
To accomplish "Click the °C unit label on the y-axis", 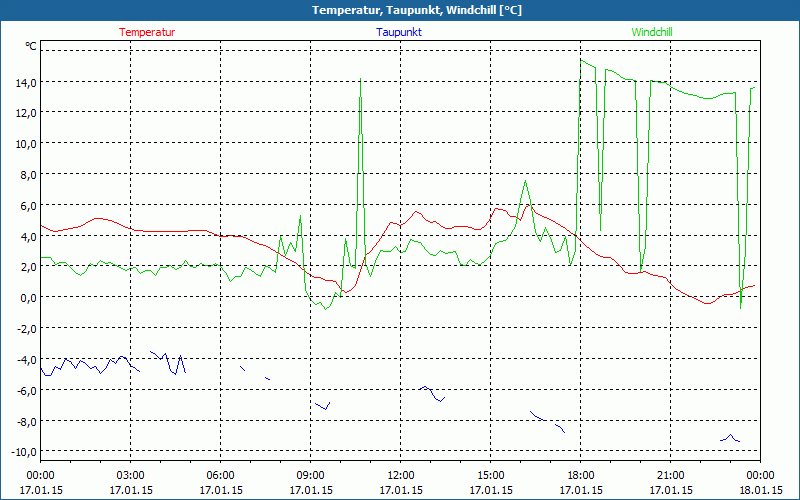I will click(x=31, y=46).
